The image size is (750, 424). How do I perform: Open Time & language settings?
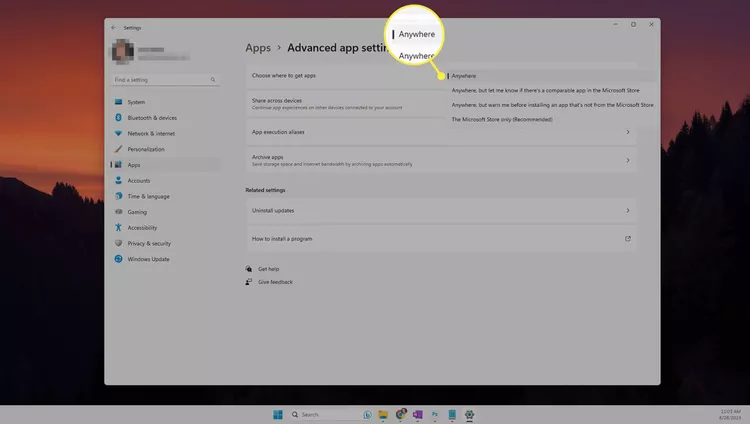click(165, 196)
